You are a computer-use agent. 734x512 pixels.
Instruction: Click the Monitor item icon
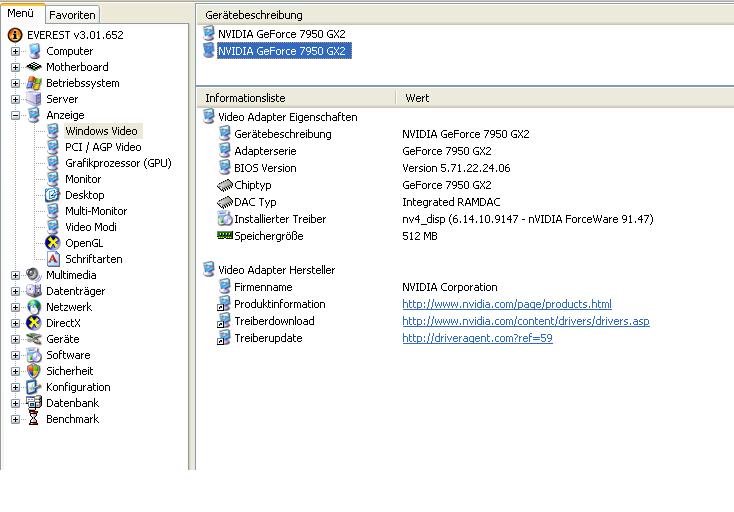pyautogui.click(x=53, y=179)
